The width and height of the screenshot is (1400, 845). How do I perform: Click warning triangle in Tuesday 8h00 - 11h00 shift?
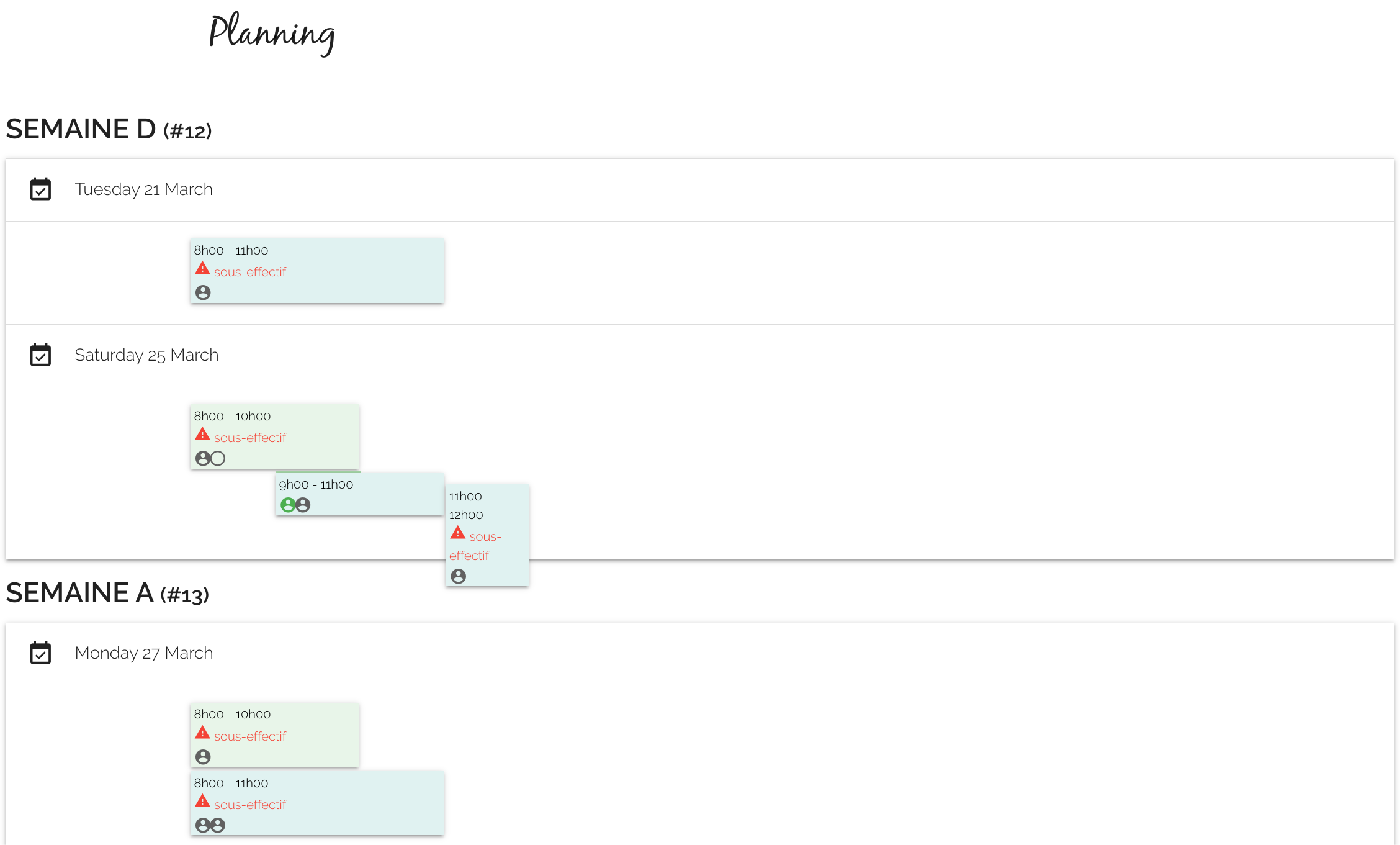point(202,268)
